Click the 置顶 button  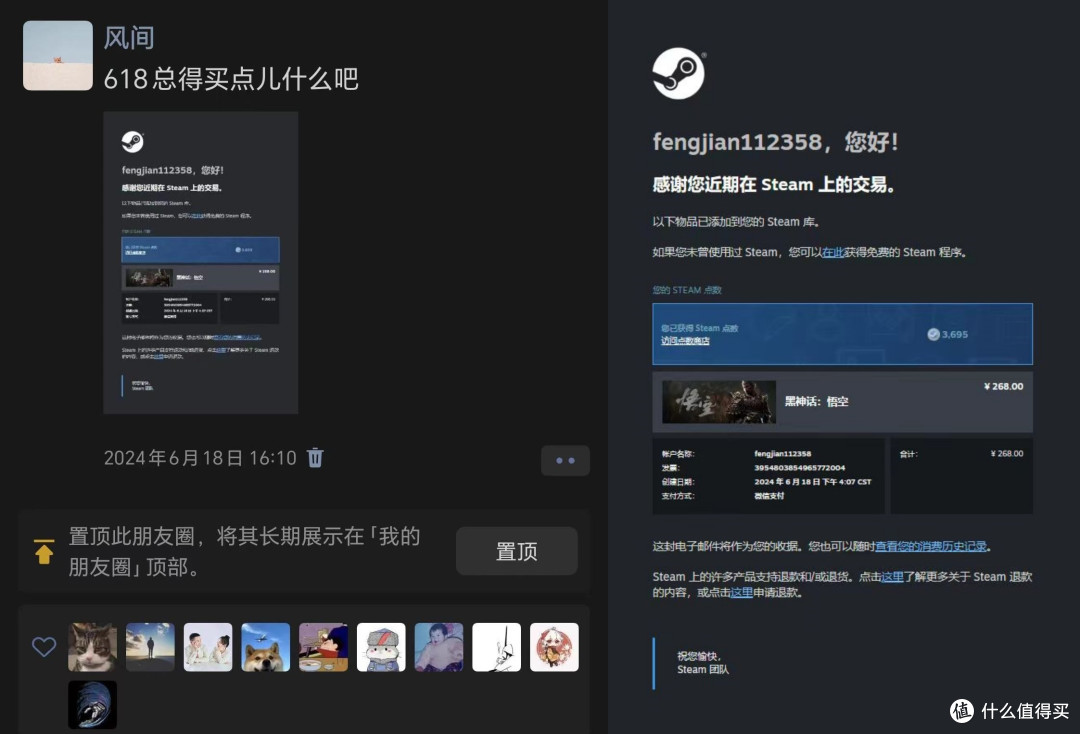point(517,551)
